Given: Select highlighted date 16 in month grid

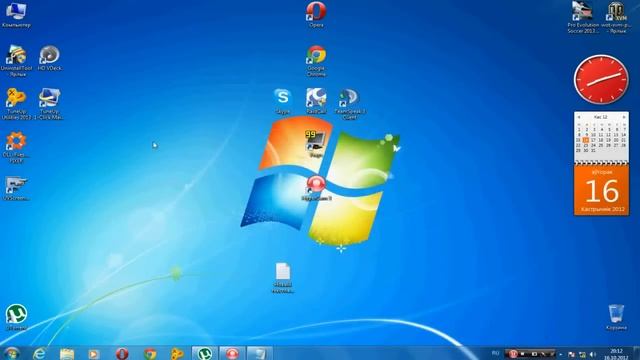Looking at the screenshot, I should tap(586, 140).
